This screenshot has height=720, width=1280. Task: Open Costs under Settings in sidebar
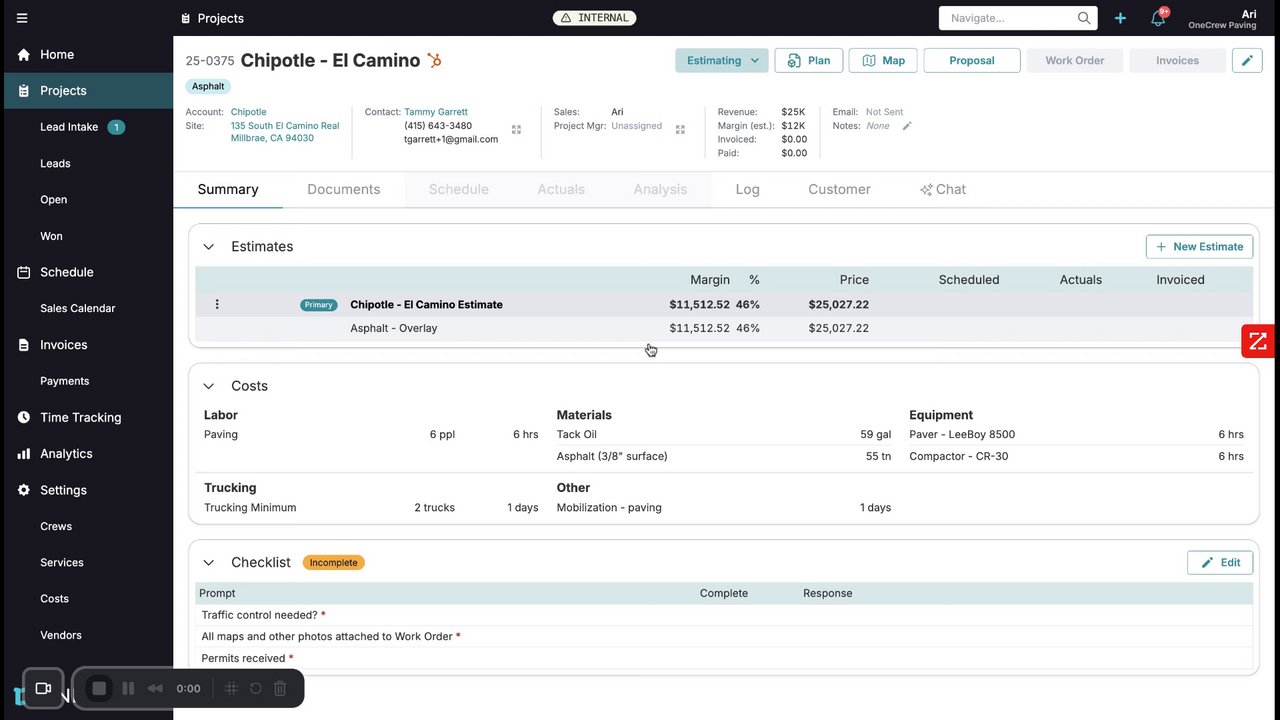(55, 599)
